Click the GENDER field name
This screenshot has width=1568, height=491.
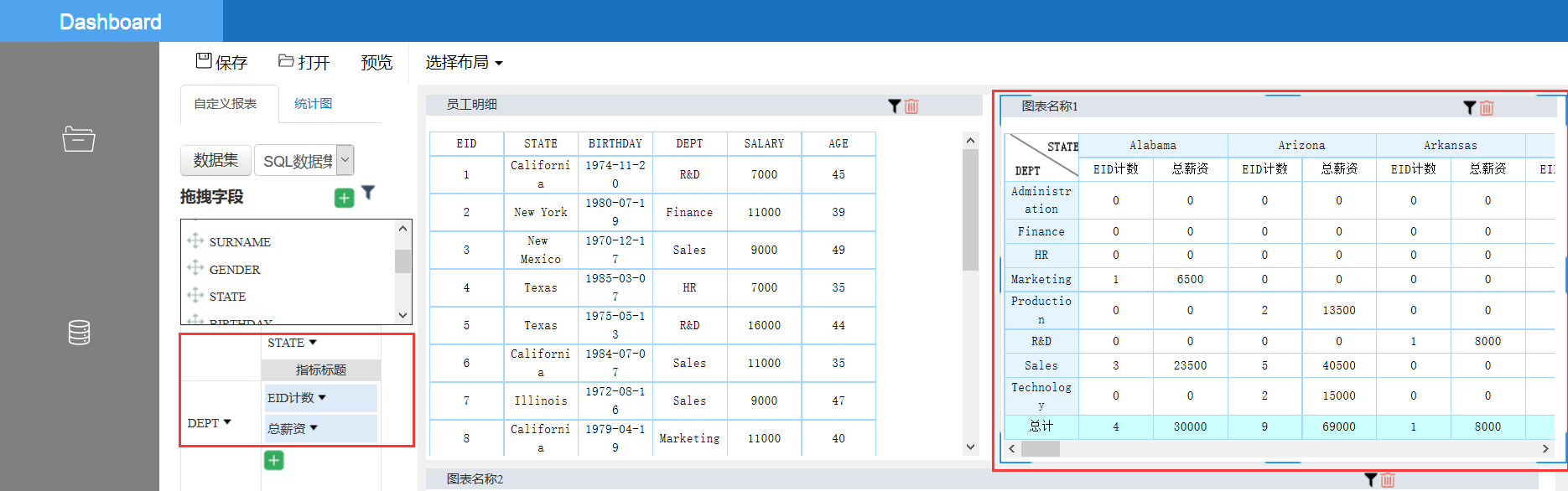point(235,270)
